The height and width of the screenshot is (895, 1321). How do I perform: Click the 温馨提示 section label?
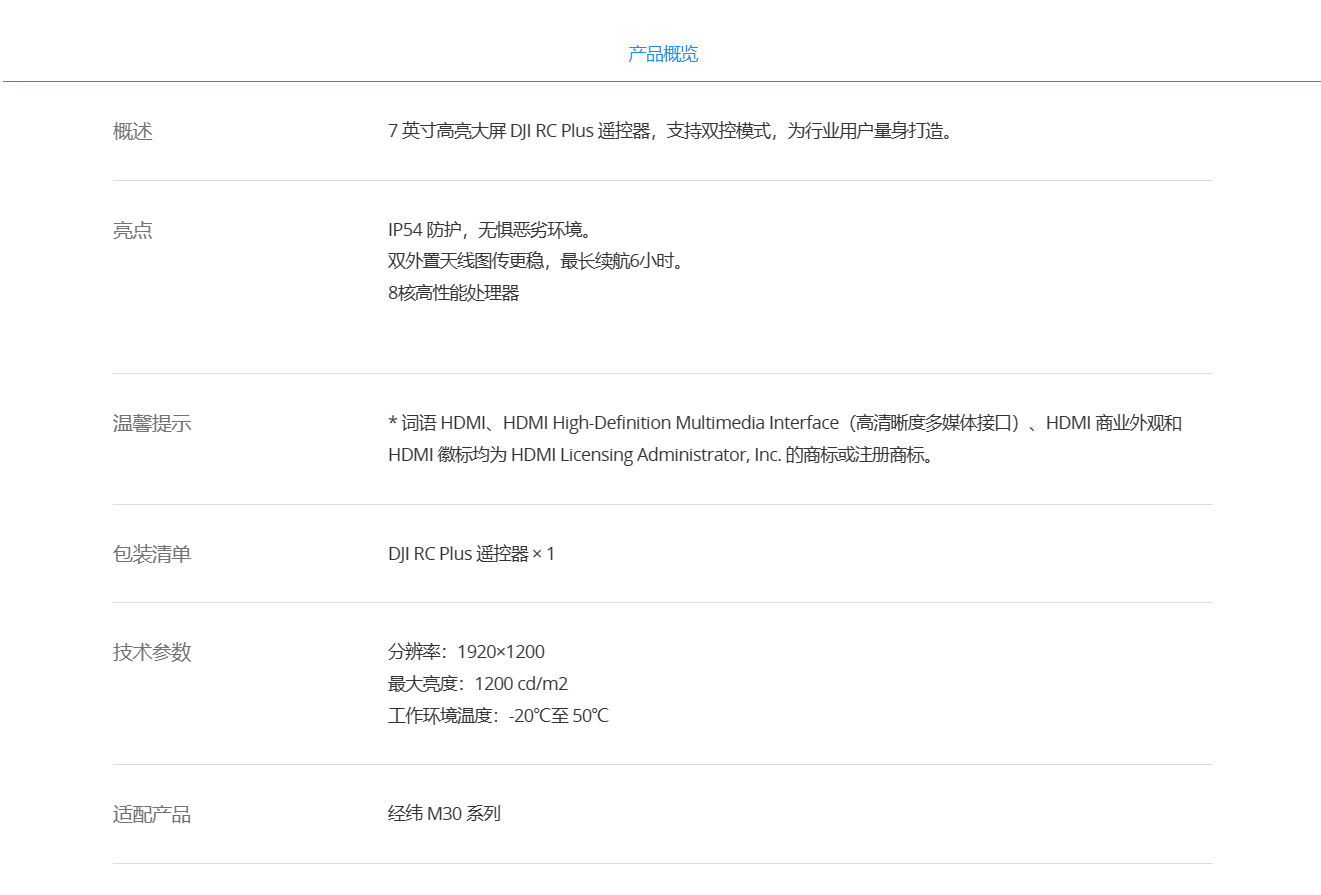click(x=152, y=423)
